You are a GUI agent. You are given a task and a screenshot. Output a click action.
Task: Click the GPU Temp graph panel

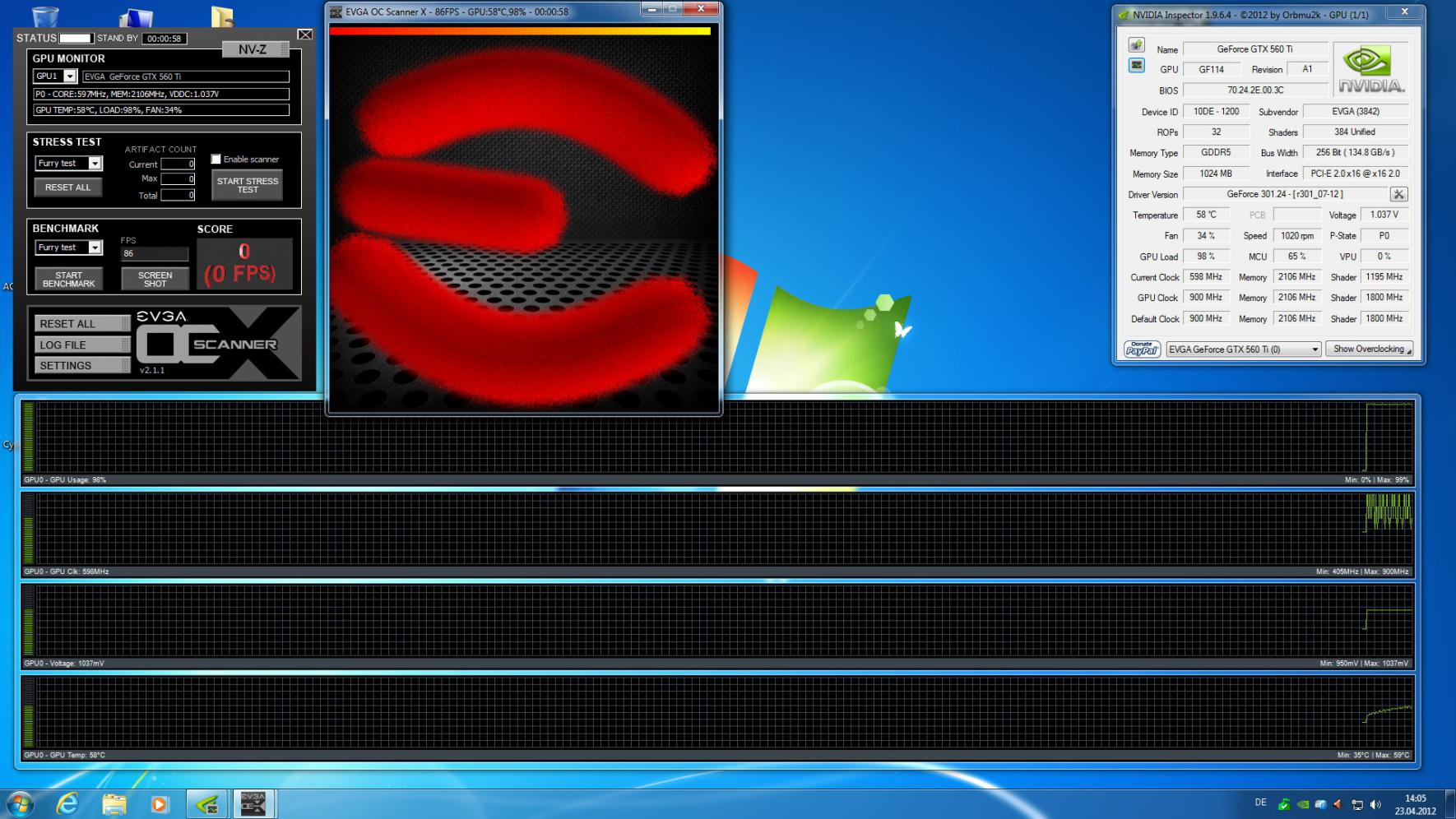716,719
